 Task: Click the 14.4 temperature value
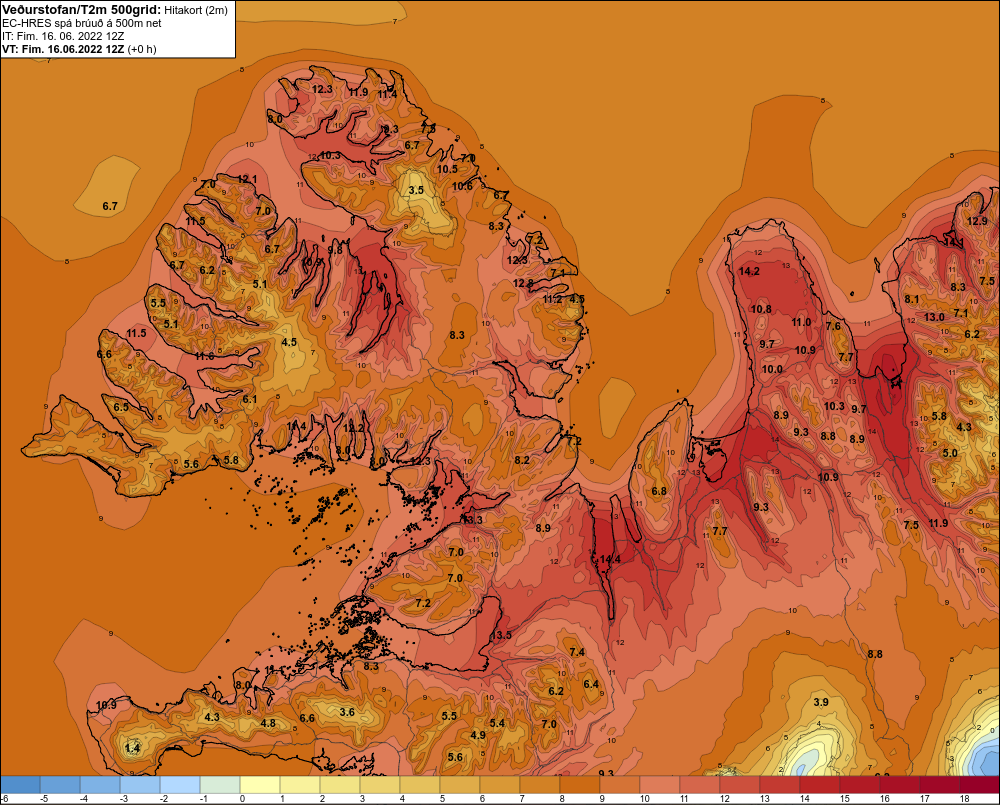point(610,559)
